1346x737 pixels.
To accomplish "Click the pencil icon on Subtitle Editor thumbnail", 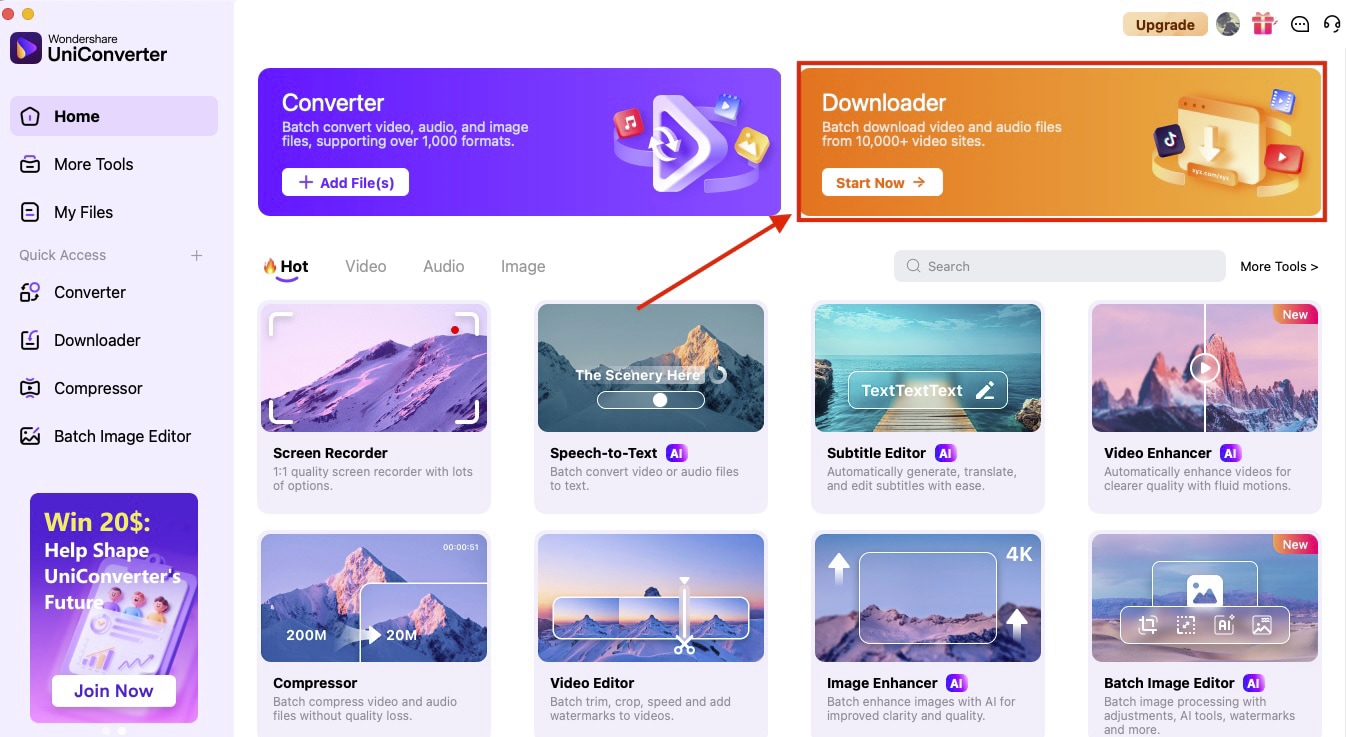I will (x=985, y=390).
